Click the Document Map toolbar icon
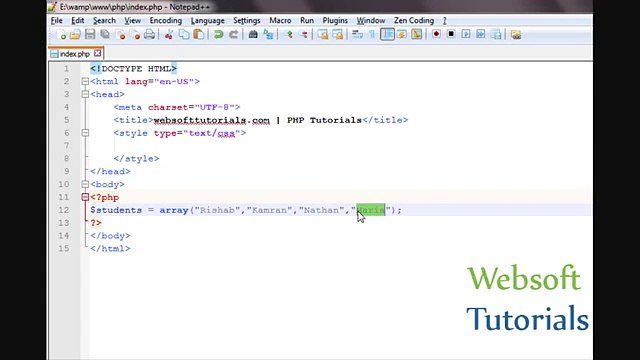This screenshot has width=640, height=360. coord(416,35)
